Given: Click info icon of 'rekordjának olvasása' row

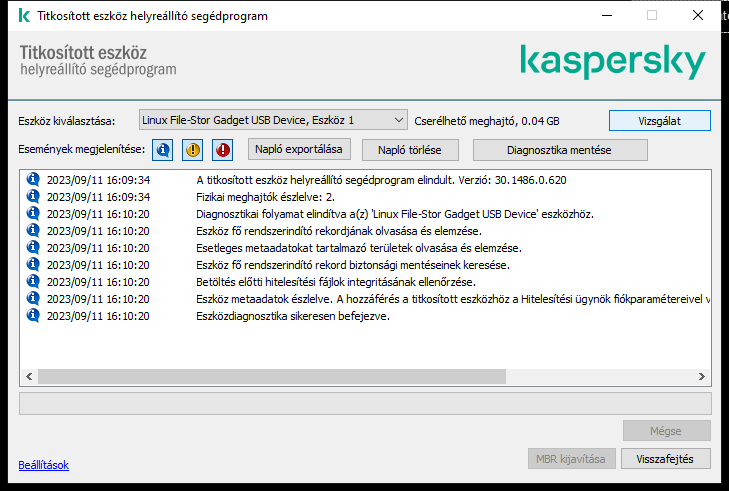Looking at the screenshot, I should (x=33, y=230).
